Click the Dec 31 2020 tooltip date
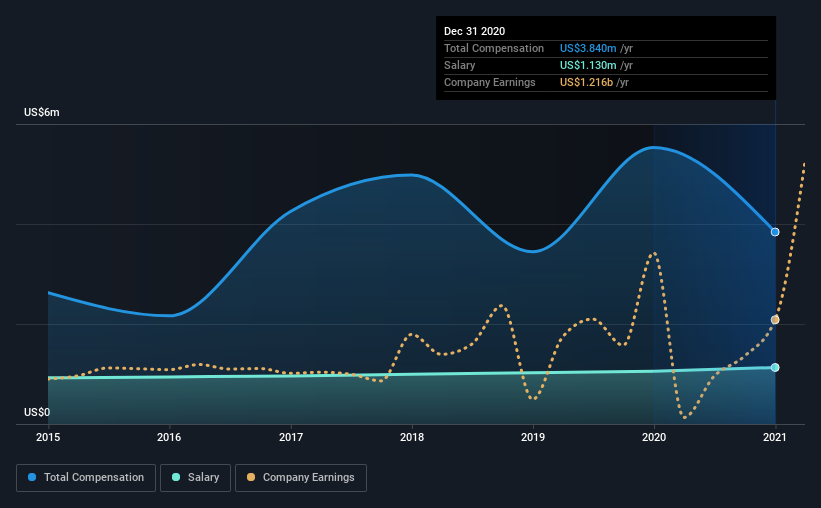 (474, 31)
